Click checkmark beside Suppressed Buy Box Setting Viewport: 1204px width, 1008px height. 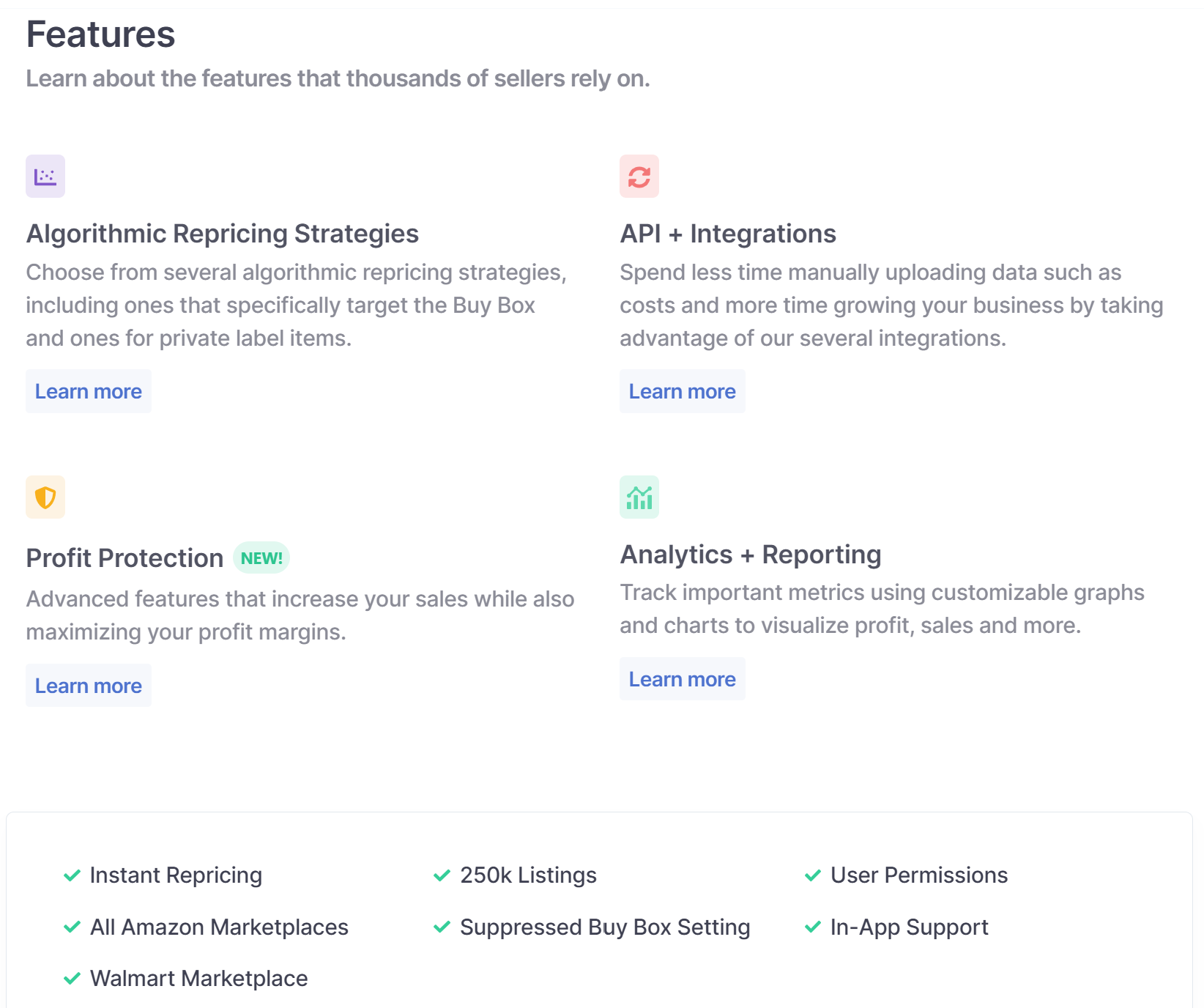442,927
